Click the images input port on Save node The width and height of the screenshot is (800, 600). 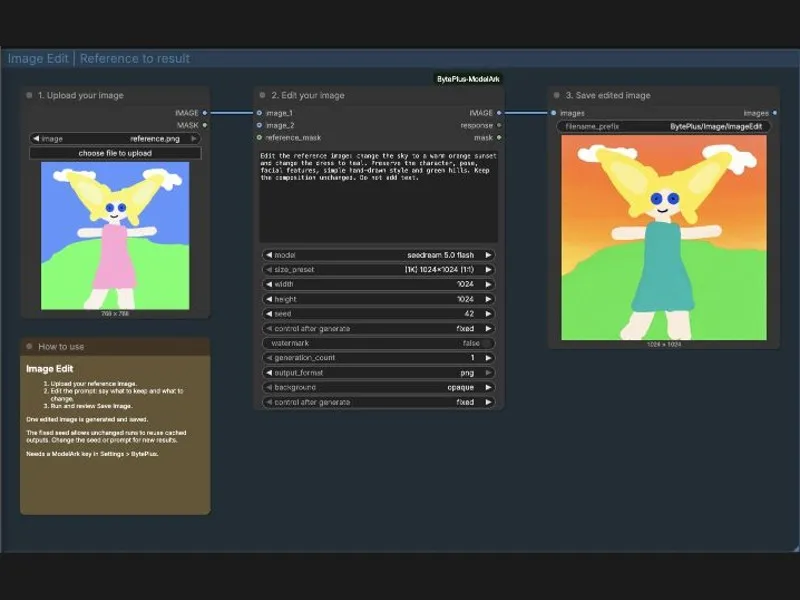click(x=554, y=113)
